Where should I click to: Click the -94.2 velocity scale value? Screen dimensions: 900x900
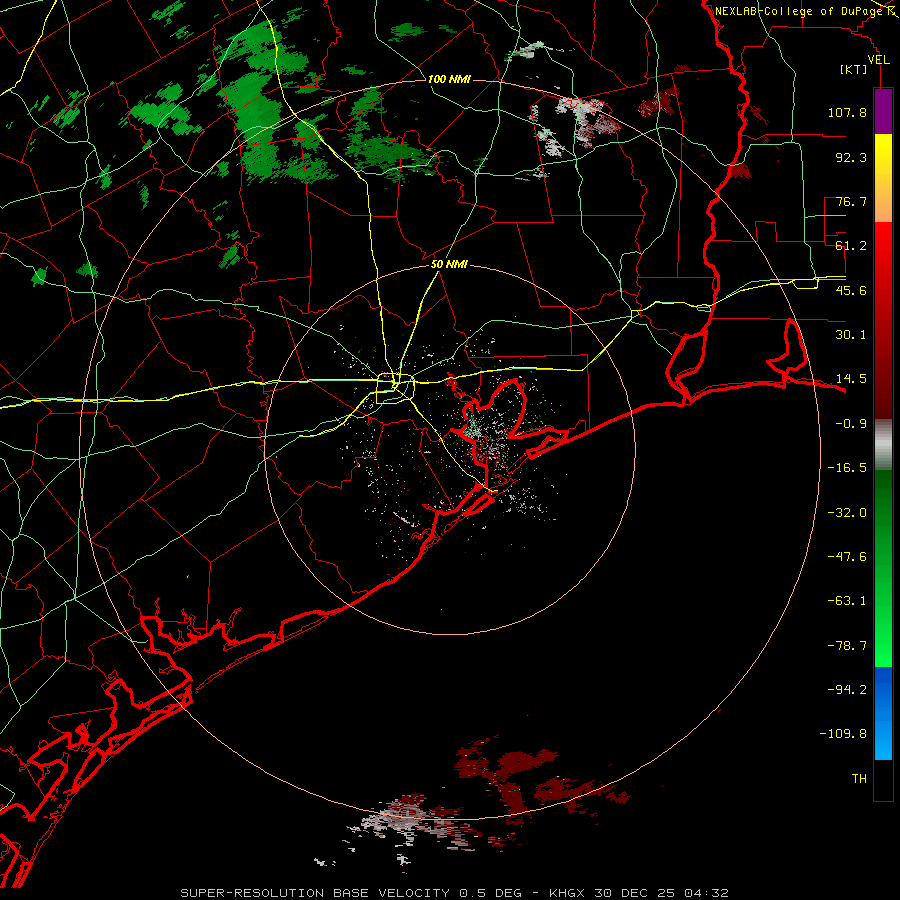pos(847,690)
